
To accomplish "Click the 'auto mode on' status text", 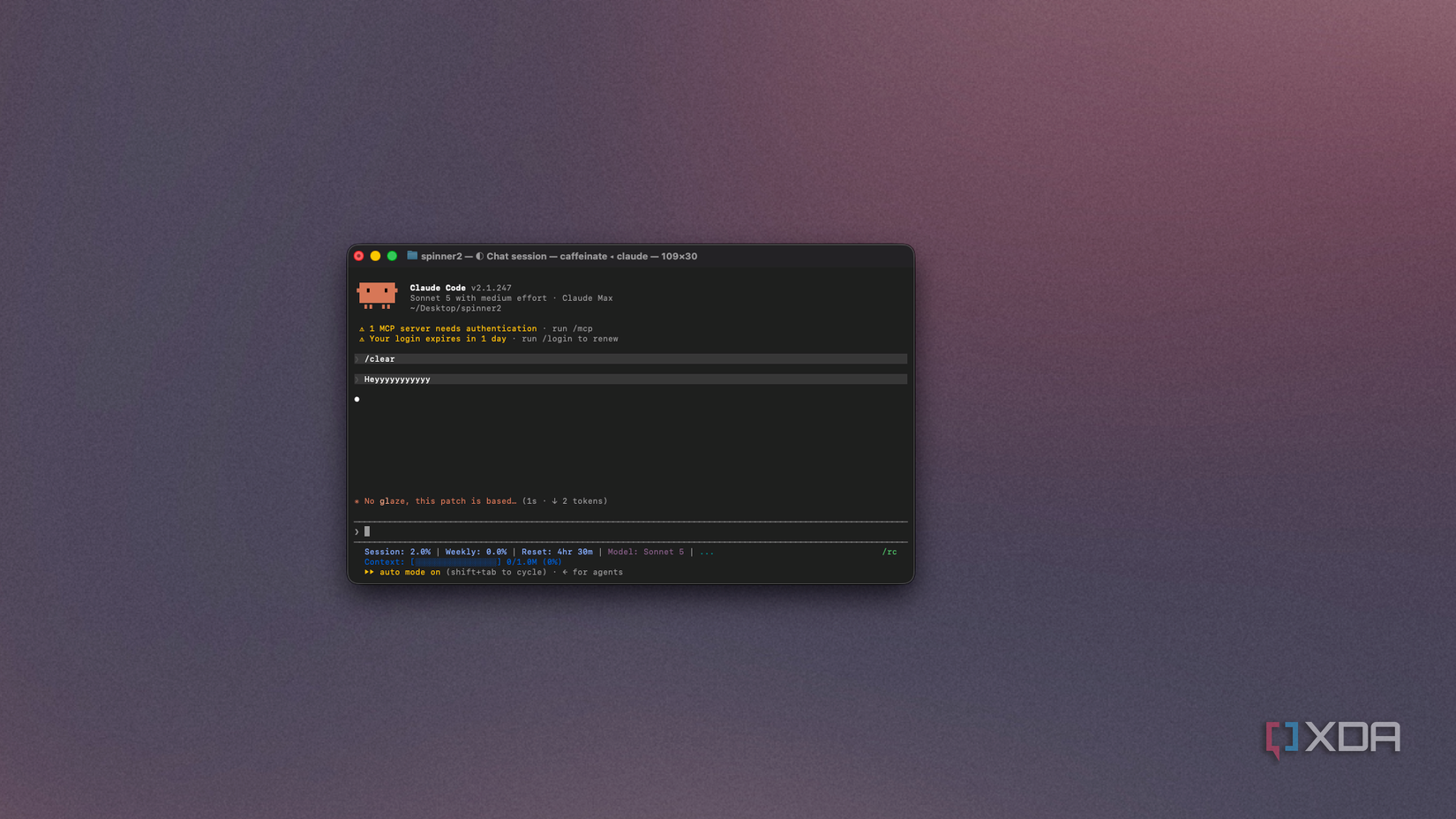I will (409, 572).
